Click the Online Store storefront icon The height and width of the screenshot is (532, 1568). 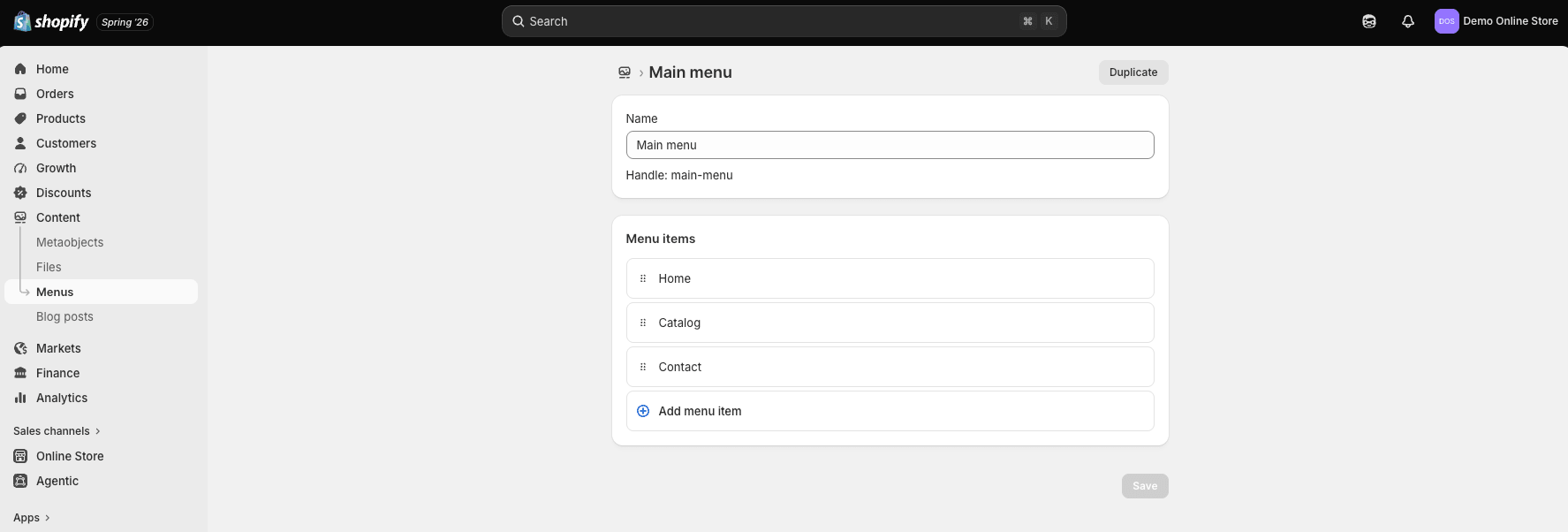20,456
